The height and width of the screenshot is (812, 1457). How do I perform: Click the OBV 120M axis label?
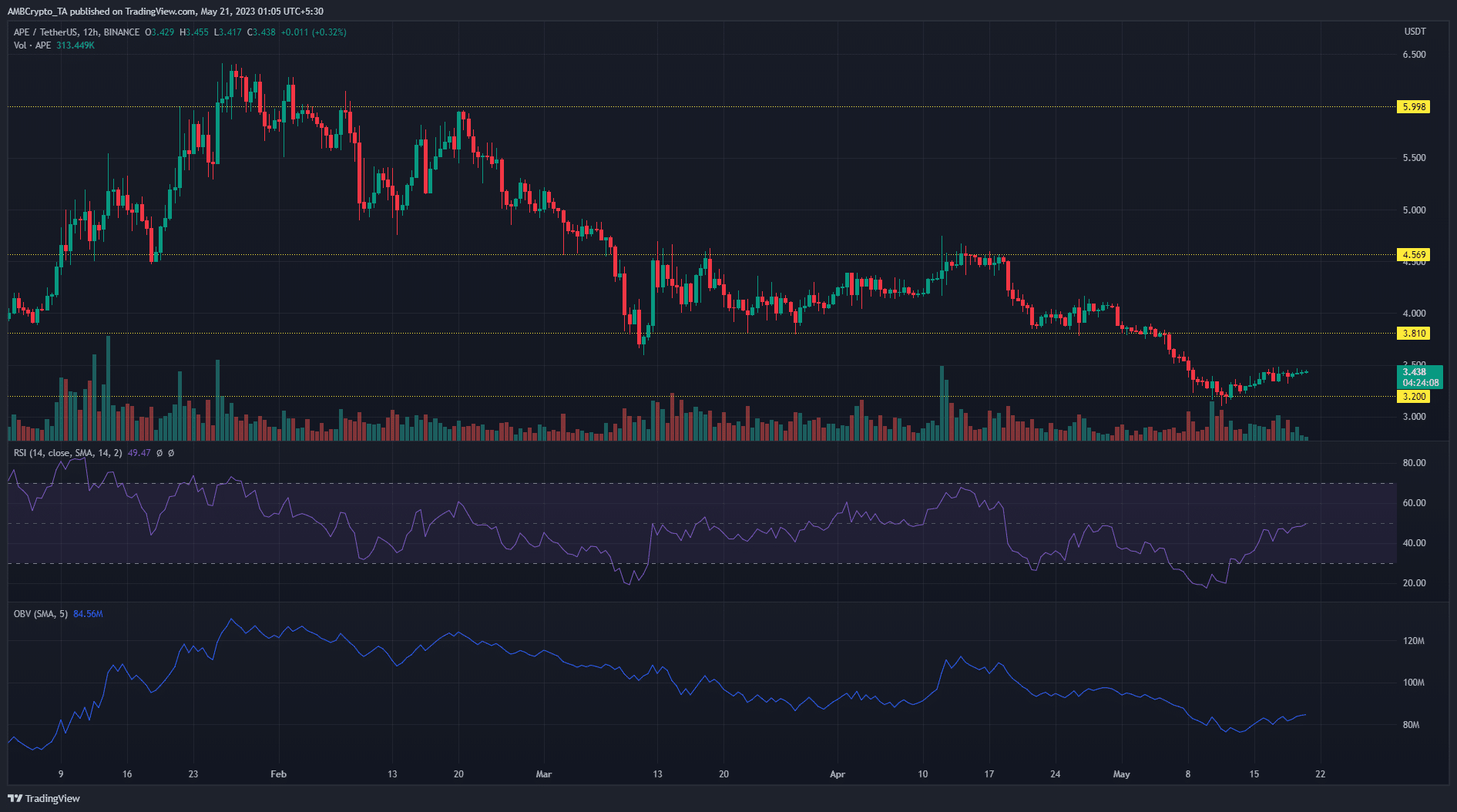(1414, 641)
